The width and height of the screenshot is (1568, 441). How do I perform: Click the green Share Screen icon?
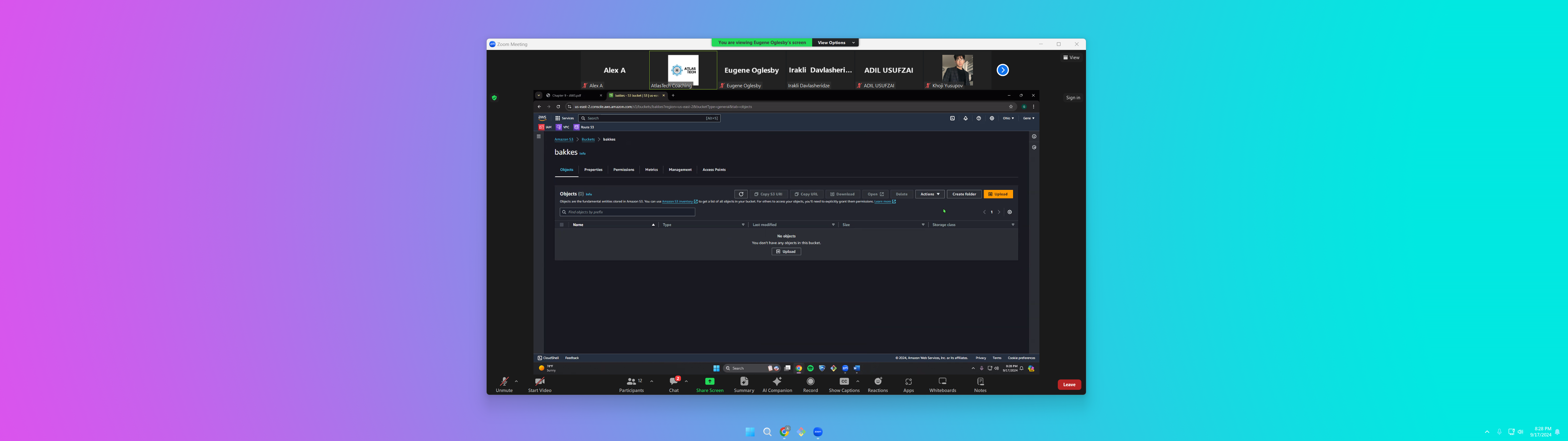(x=710, y=381)
